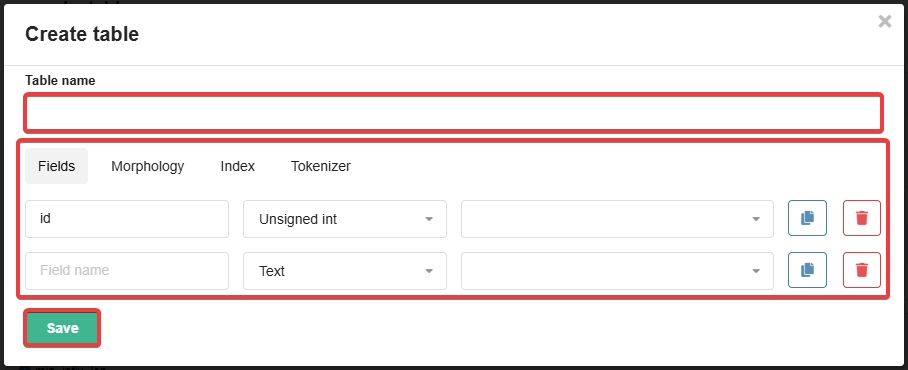908x370 pixels.
Task: Switch to the Morphology tab
Action: [148, 166]
